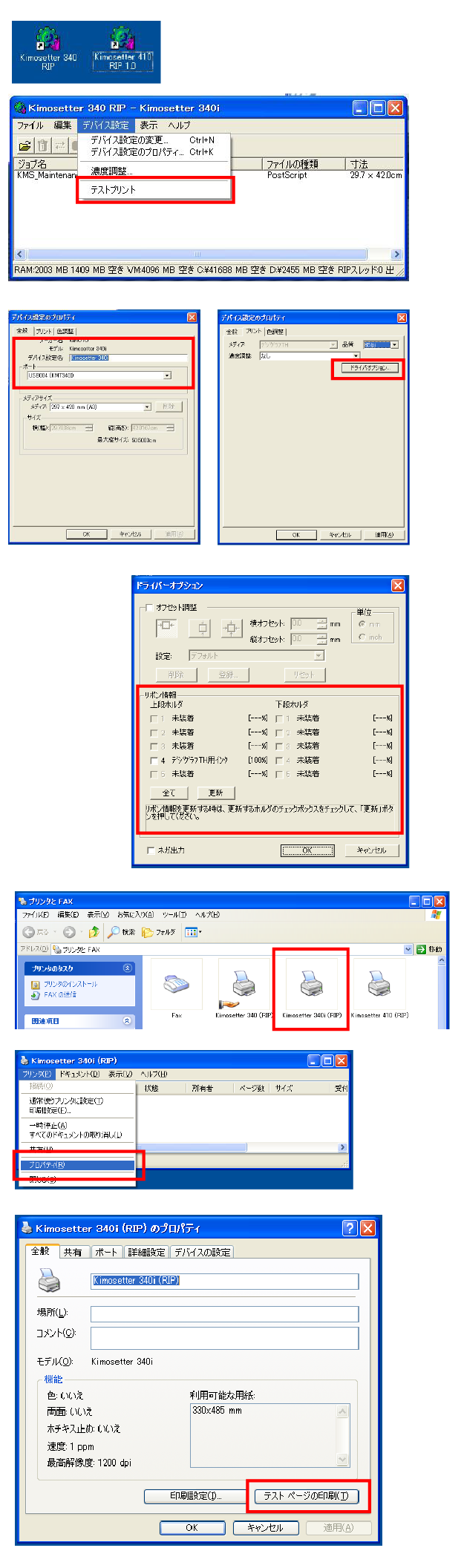Viewport: 464px width, 1568px height.
Task: Select the center-vertical offset icon in Driver Options
Action: [201, 628]
